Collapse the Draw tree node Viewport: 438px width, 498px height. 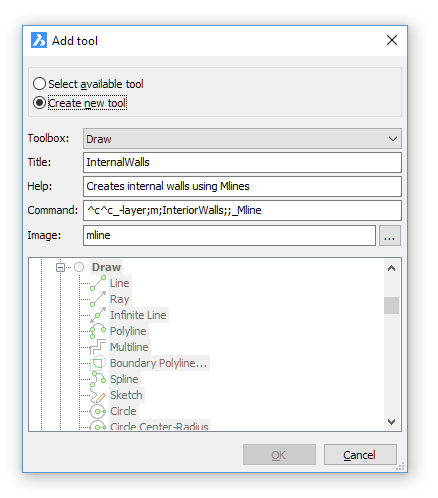[60, 267]
